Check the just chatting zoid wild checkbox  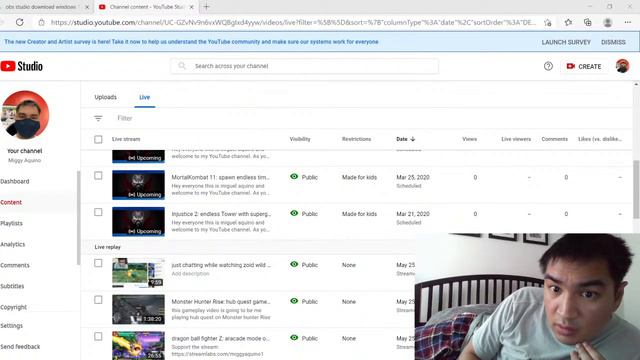pyautogui.click(x=98, y=263)
